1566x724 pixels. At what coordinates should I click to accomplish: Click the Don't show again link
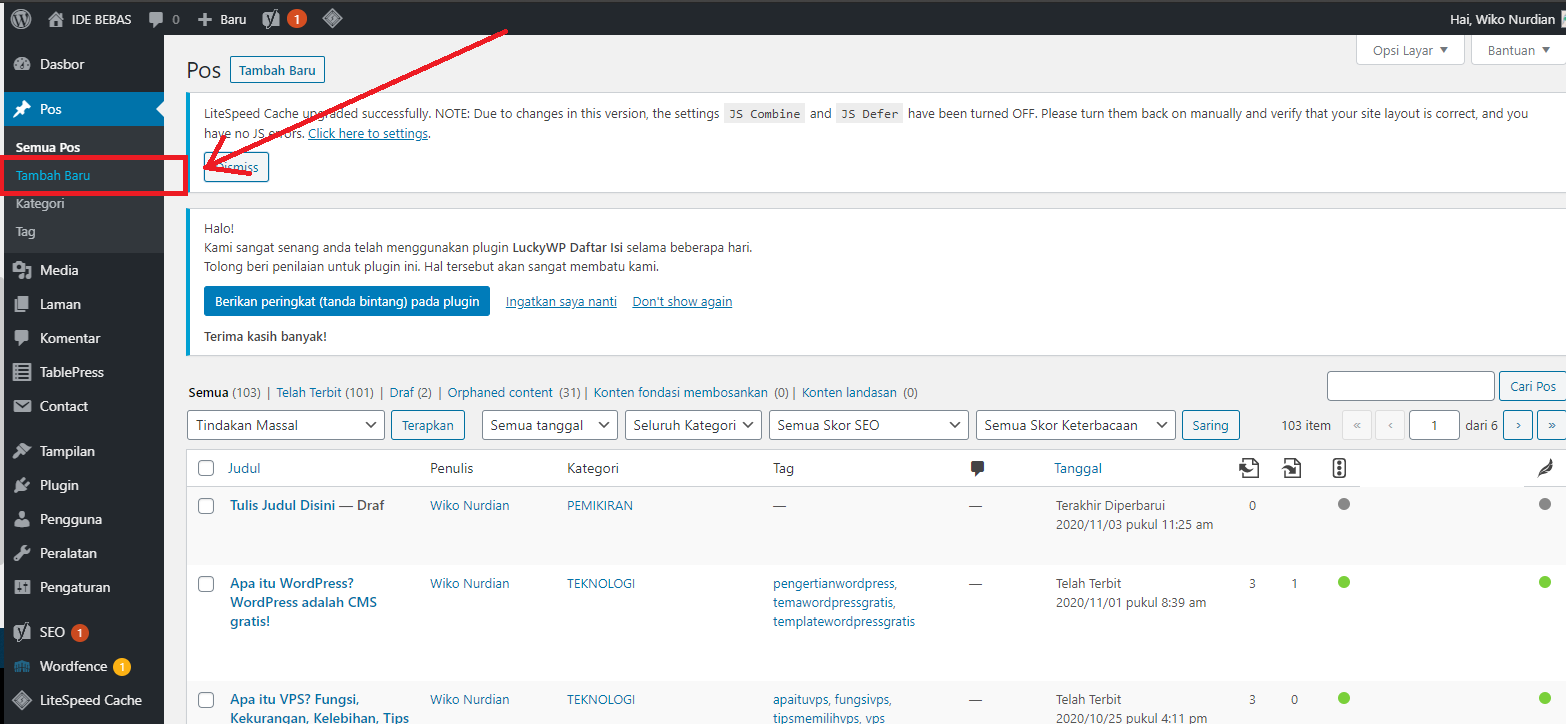click(x=682, y=301)
